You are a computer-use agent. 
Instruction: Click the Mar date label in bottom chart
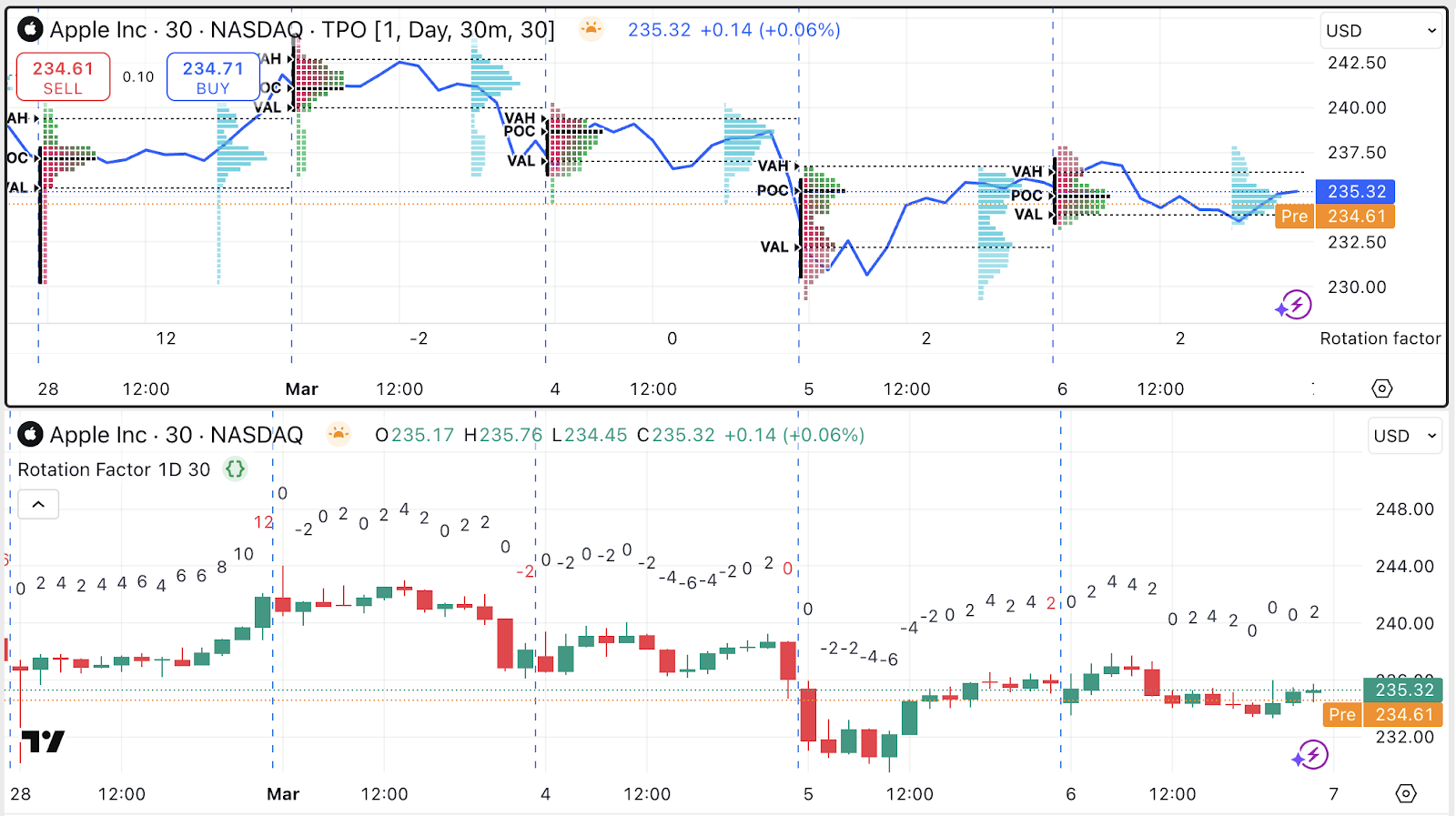[x=283, y=794]
